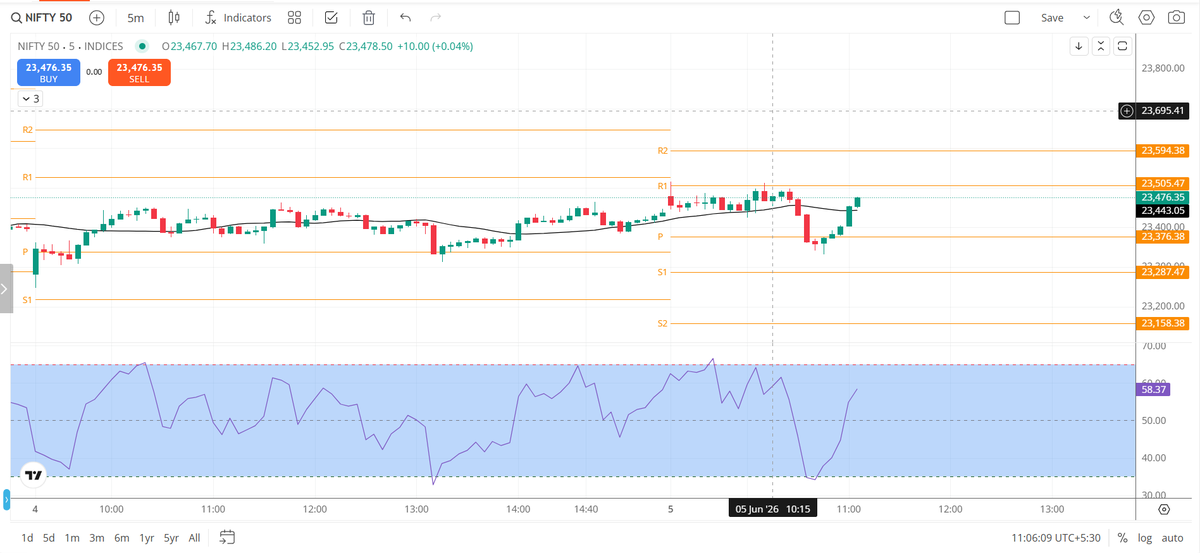Open time axis settings gear icon

coord(1164,509)
